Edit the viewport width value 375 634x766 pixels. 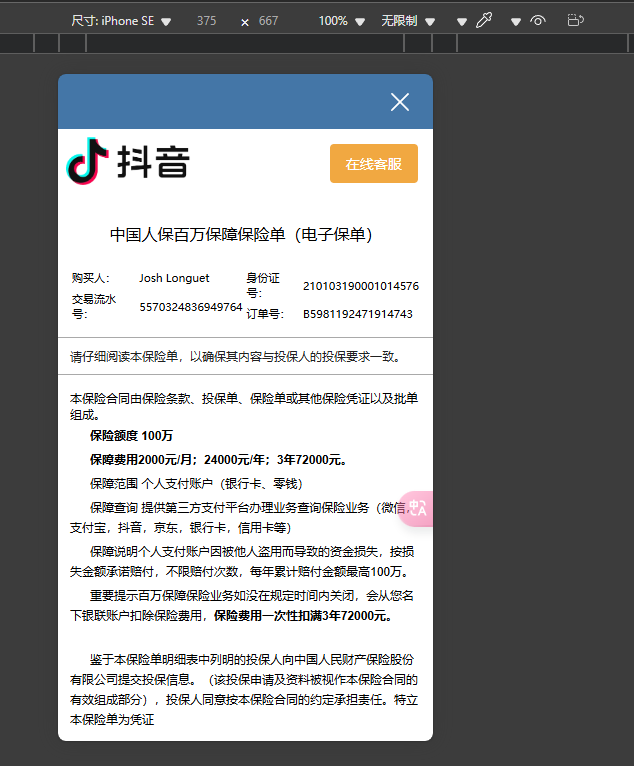click(207, 21)
